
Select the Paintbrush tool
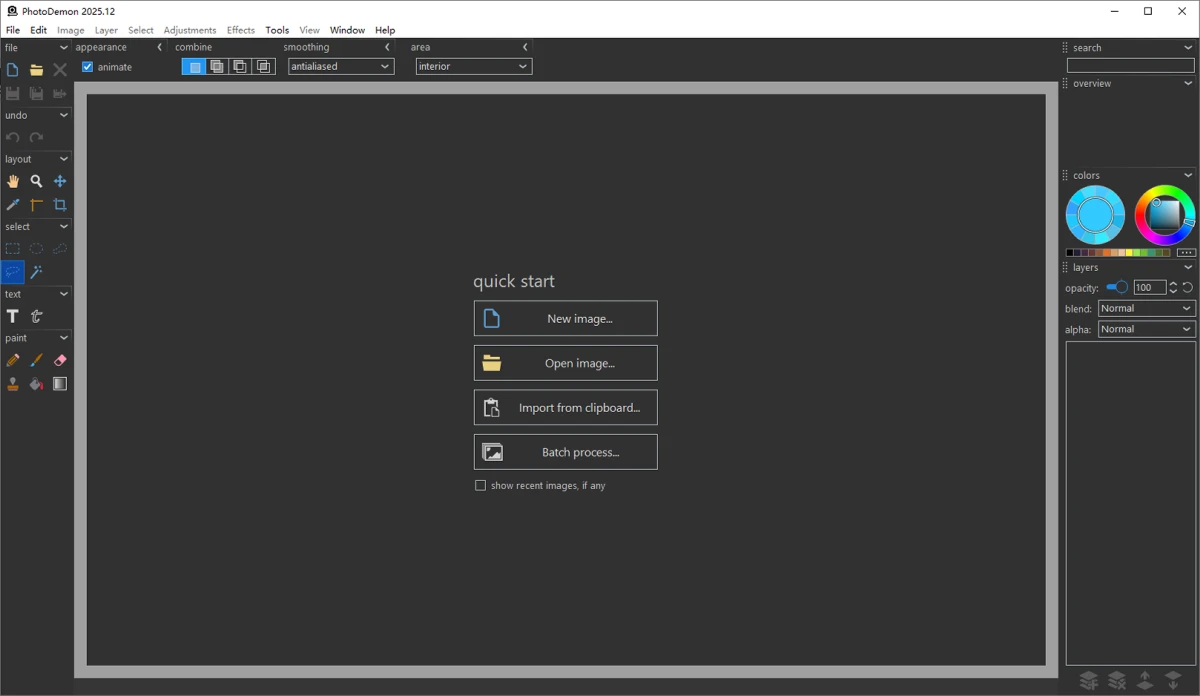click(36, 360)
